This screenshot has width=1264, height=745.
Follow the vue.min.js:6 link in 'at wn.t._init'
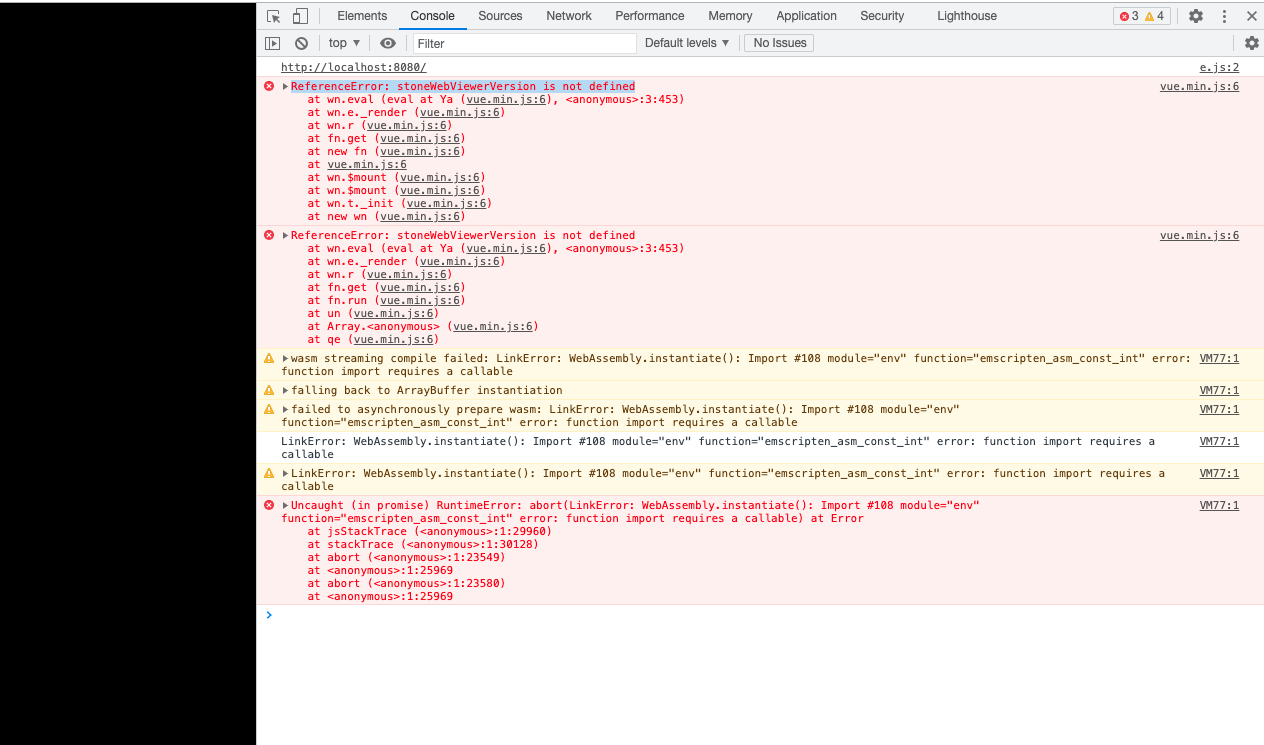coord(445,204)
